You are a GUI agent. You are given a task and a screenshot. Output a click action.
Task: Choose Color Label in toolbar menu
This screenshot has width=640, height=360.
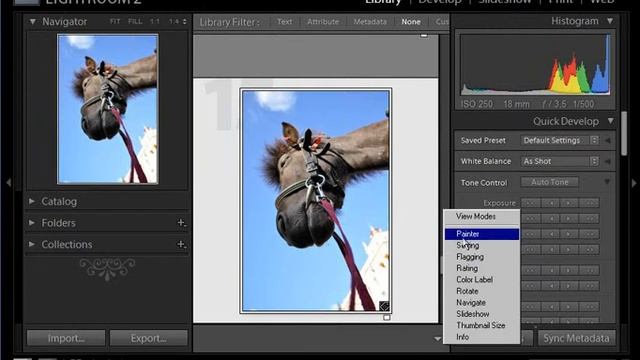482,280
